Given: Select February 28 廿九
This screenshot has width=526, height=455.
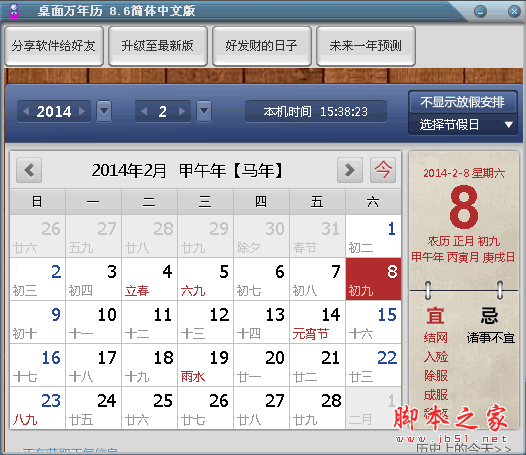Looking at the screenshot, I should tap(318, 408).
